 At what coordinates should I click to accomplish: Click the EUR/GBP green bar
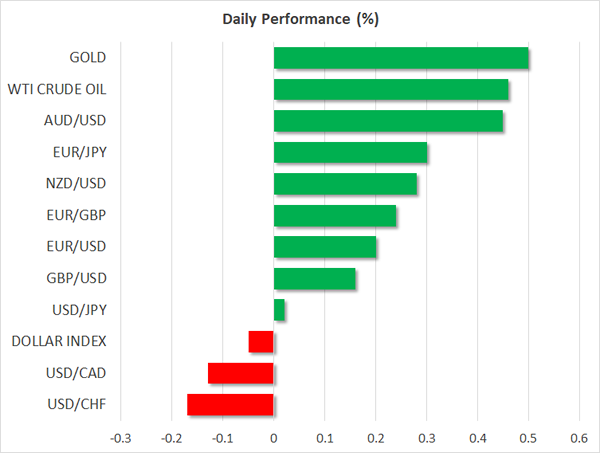tap(334, 216)
